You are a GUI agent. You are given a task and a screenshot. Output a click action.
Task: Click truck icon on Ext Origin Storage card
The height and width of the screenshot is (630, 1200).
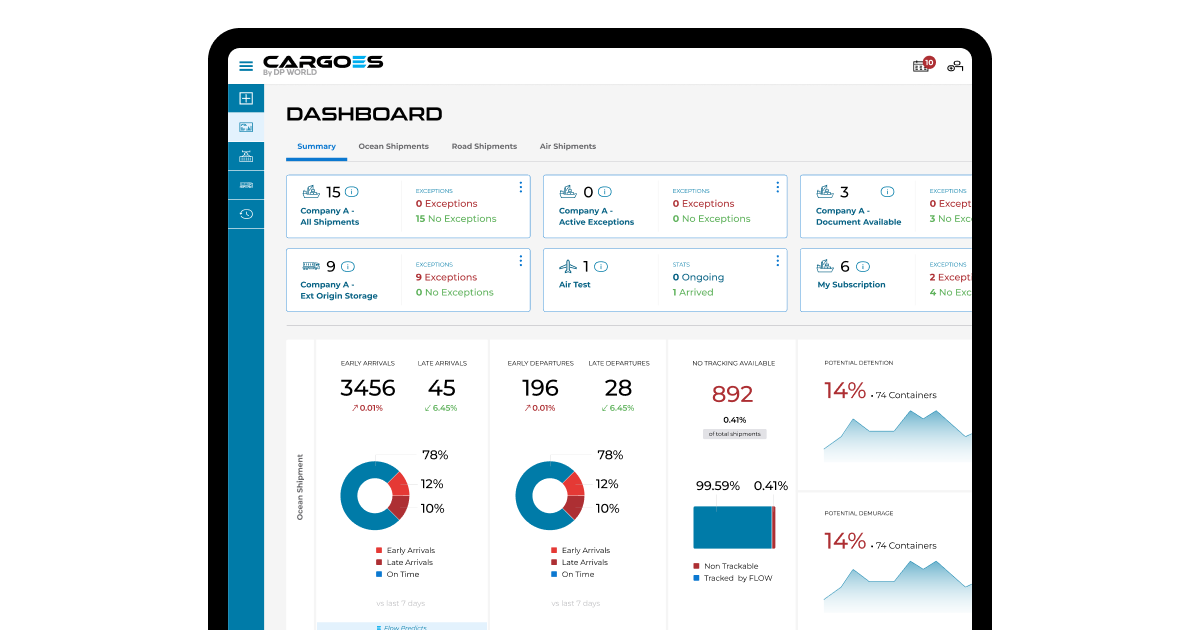(311, 266)
